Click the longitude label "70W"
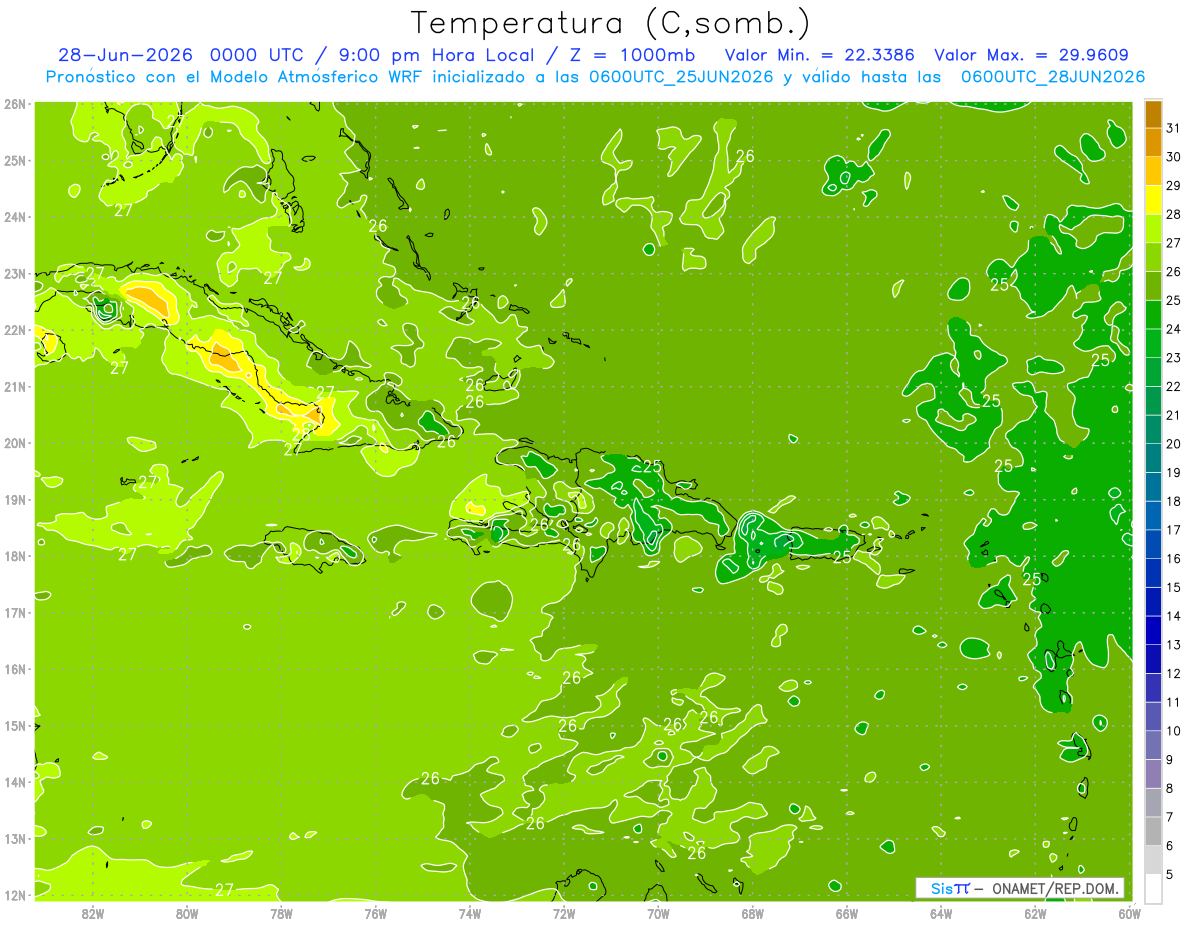 pyautogui.click(x=658, y=913)
